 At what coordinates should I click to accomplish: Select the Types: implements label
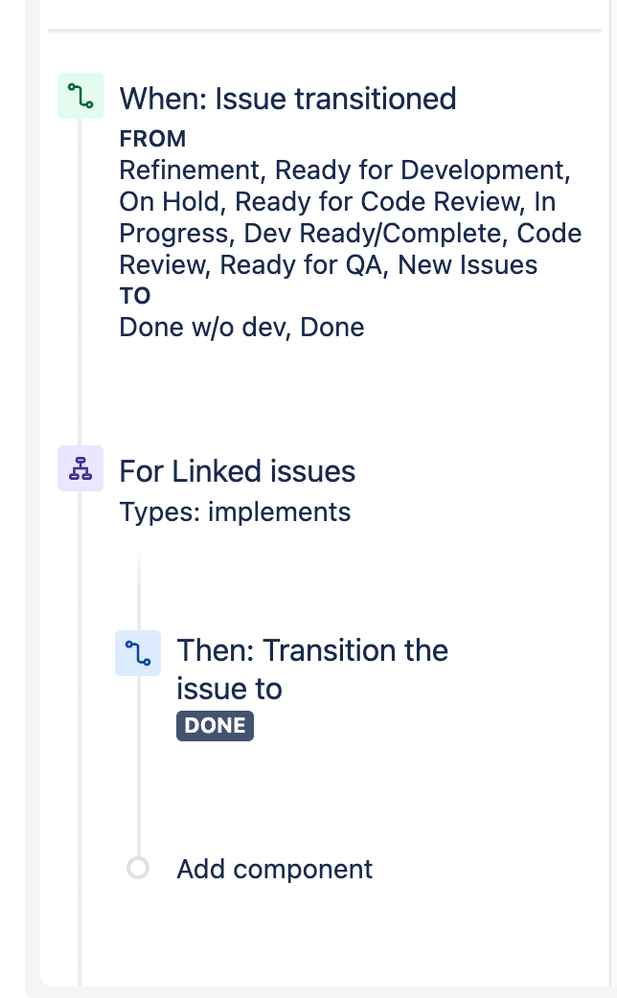[x=235, y=511]
